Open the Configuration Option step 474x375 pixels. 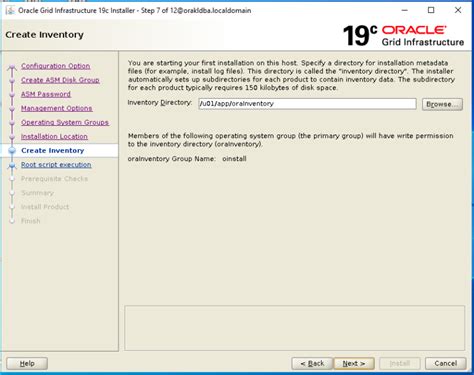tap(55, 66)
